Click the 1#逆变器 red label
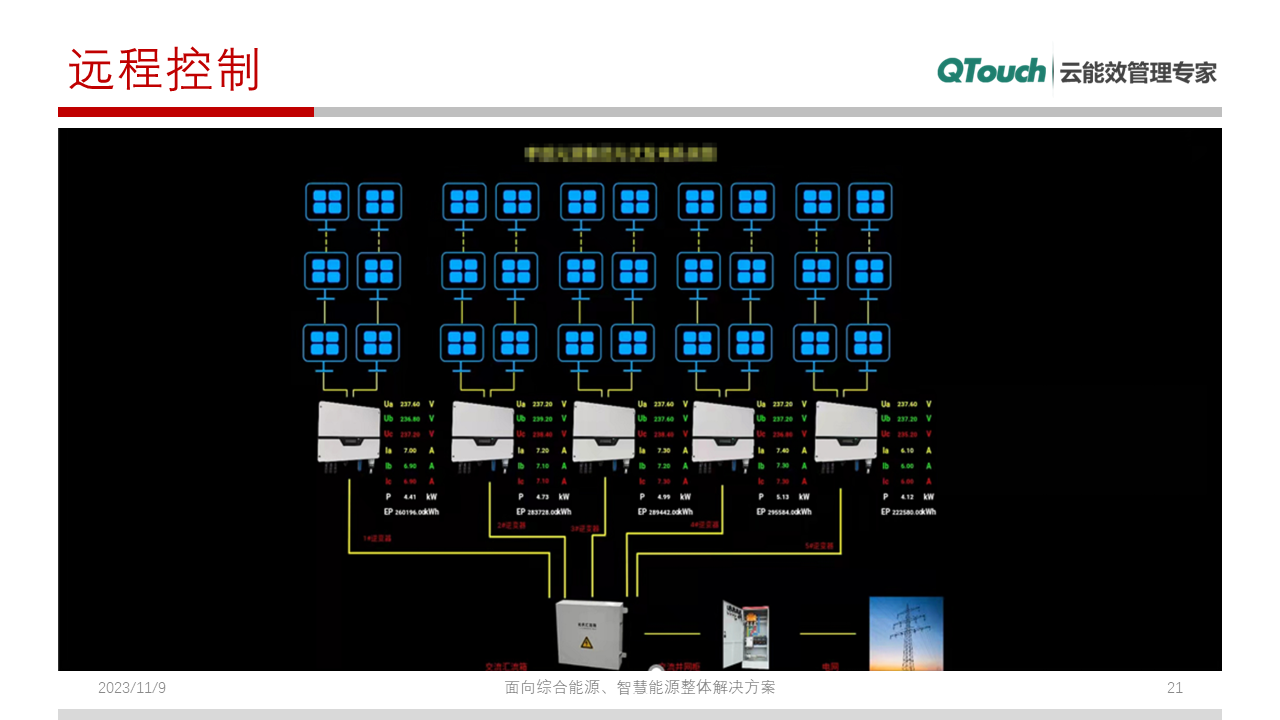 click(376, 538)
